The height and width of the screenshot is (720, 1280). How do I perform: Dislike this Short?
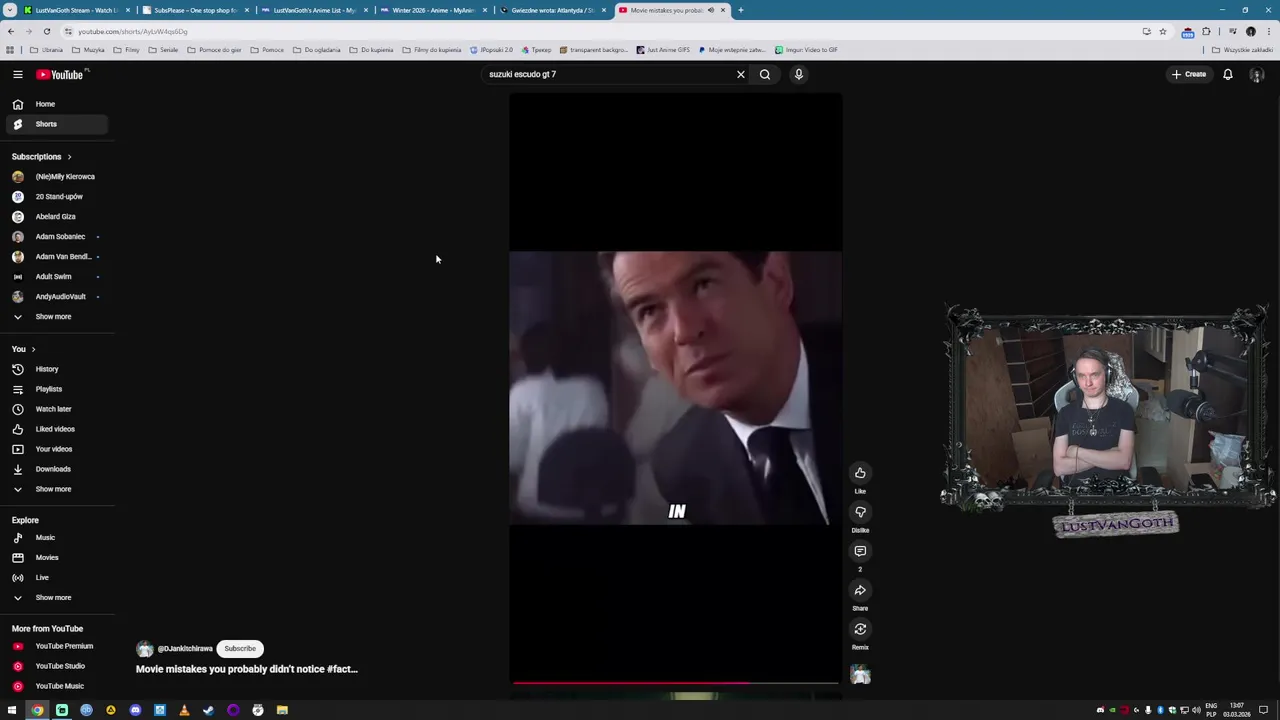pos(860,512)
